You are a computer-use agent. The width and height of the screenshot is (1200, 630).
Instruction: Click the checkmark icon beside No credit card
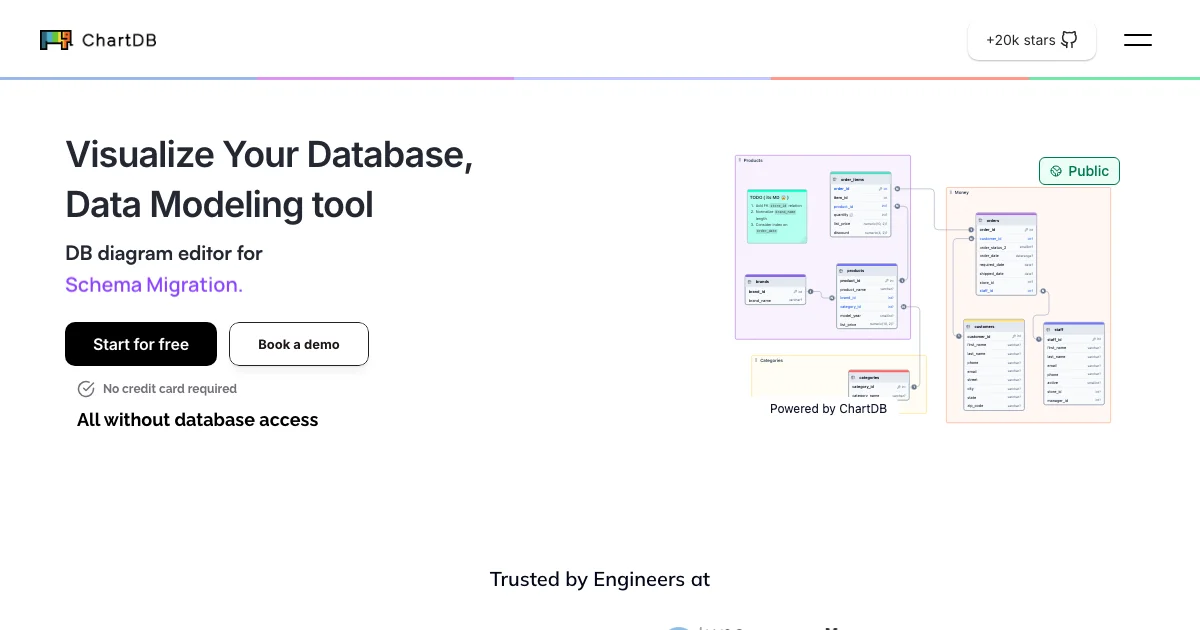86,389
